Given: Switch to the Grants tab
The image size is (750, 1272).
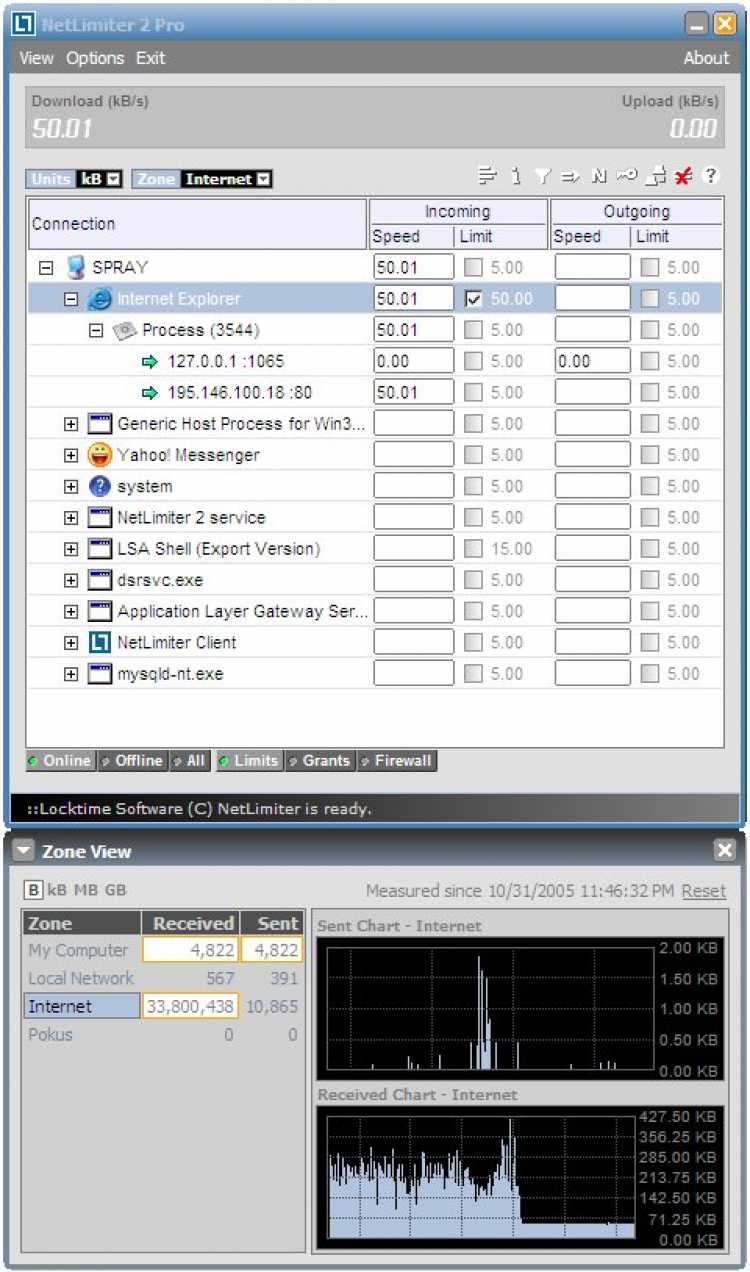Looking at the screenshot, I should (320, 761).
